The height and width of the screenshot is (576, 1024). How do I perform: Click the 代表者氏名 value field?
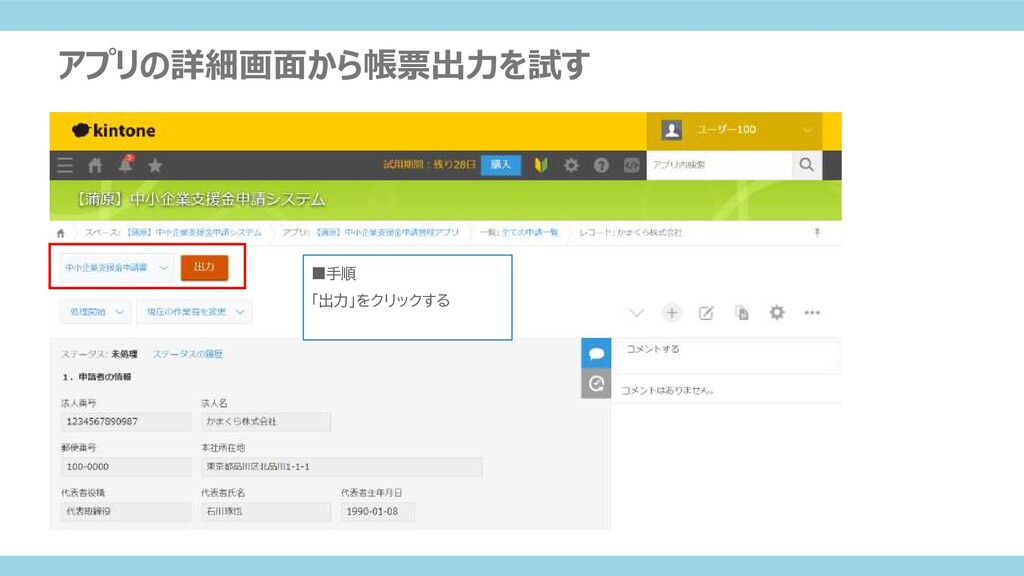(266, 511)
